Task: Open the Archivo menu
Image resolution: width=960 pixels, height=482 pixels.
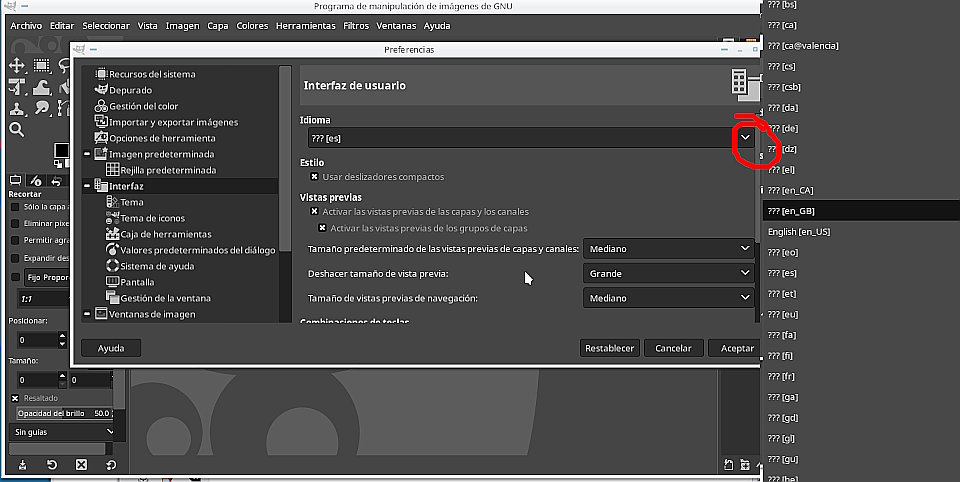Action: (26, 26)
